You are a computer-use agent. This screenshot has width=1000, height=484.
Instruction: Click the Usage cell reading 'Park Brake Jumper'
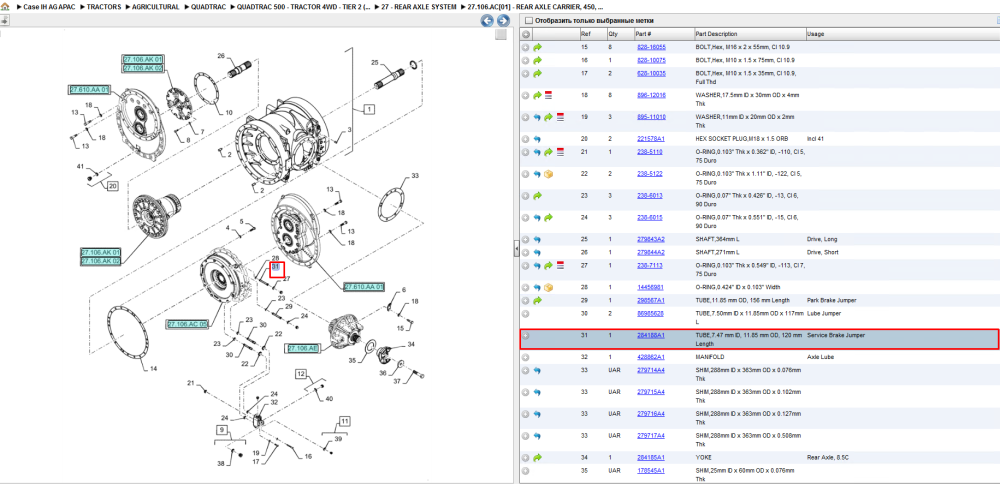pos(831,300)
